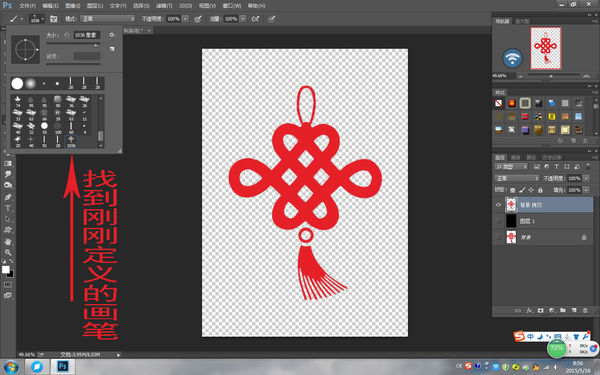Select the 1036 custom brush preset
Screen dimensions: 600x375
pyautogui.click(x=71, y=141)
